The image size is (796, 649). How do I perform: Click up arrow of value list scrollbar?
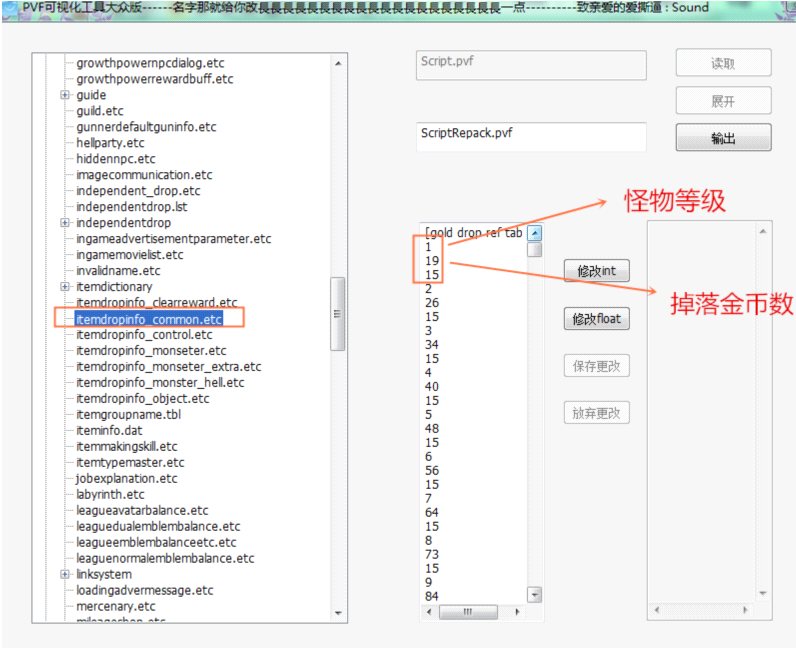(535, 233)
